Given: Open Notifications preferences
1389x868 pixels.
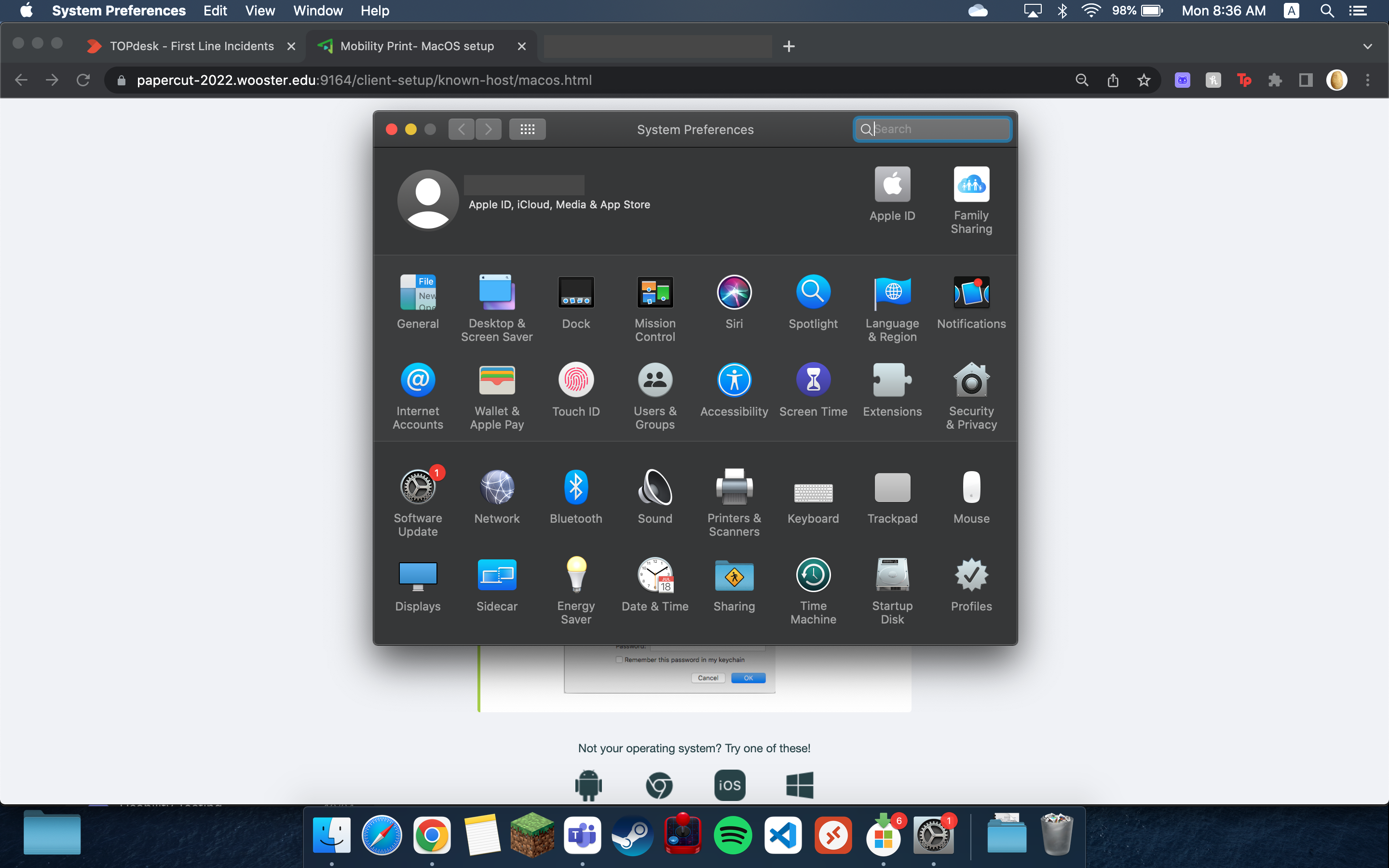Looking at the screenshot, I should [x=971, y=301].
